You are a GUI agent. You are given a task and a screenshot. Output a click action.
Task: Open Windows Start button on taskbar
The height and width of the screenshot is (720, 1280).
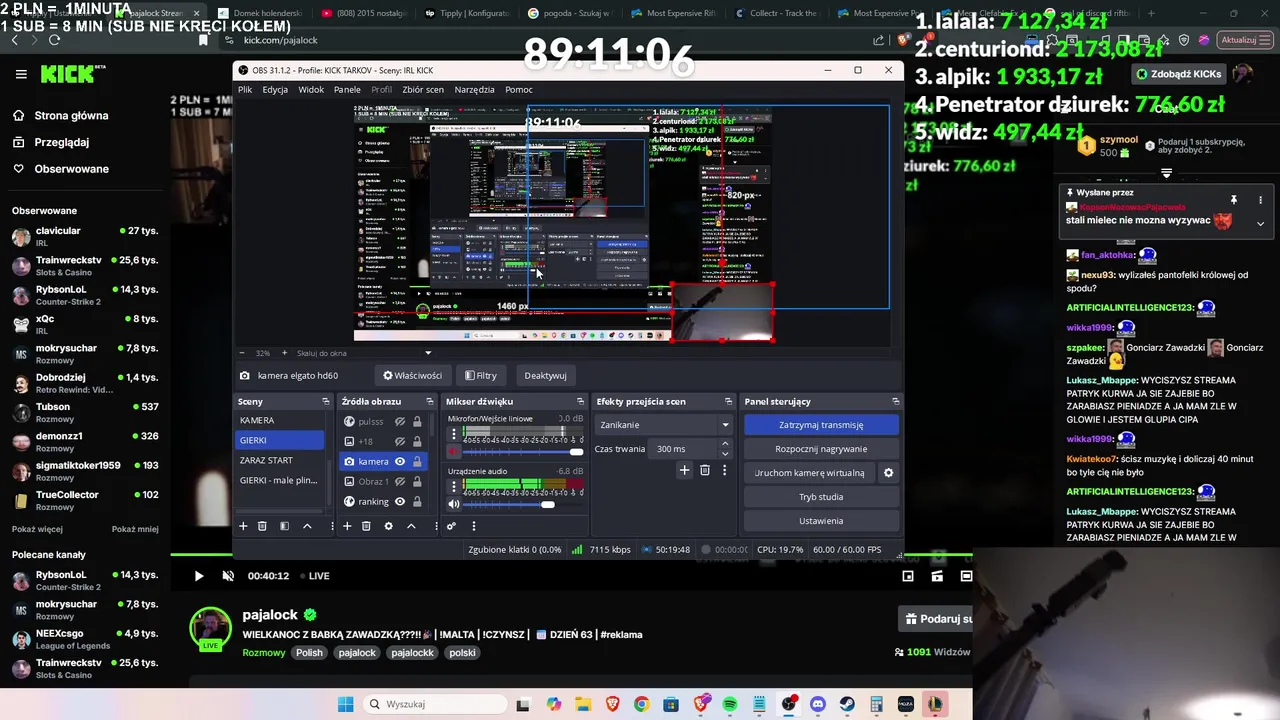[345, 704]
